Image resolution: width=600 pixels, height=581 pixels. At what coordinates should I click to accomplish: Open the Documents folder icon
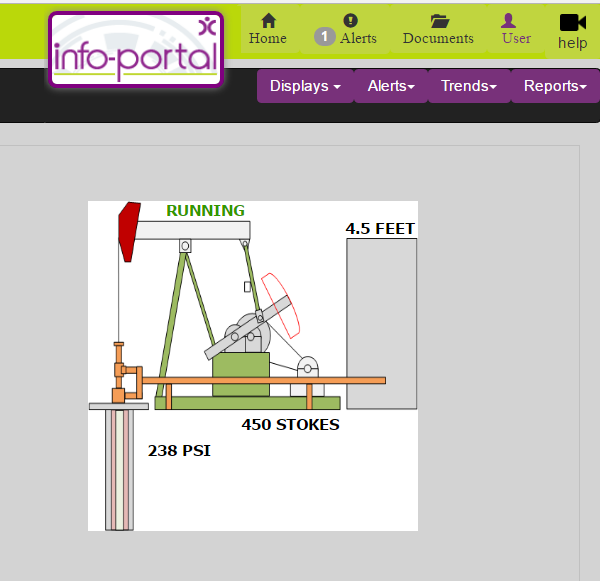tap(439, 21)
